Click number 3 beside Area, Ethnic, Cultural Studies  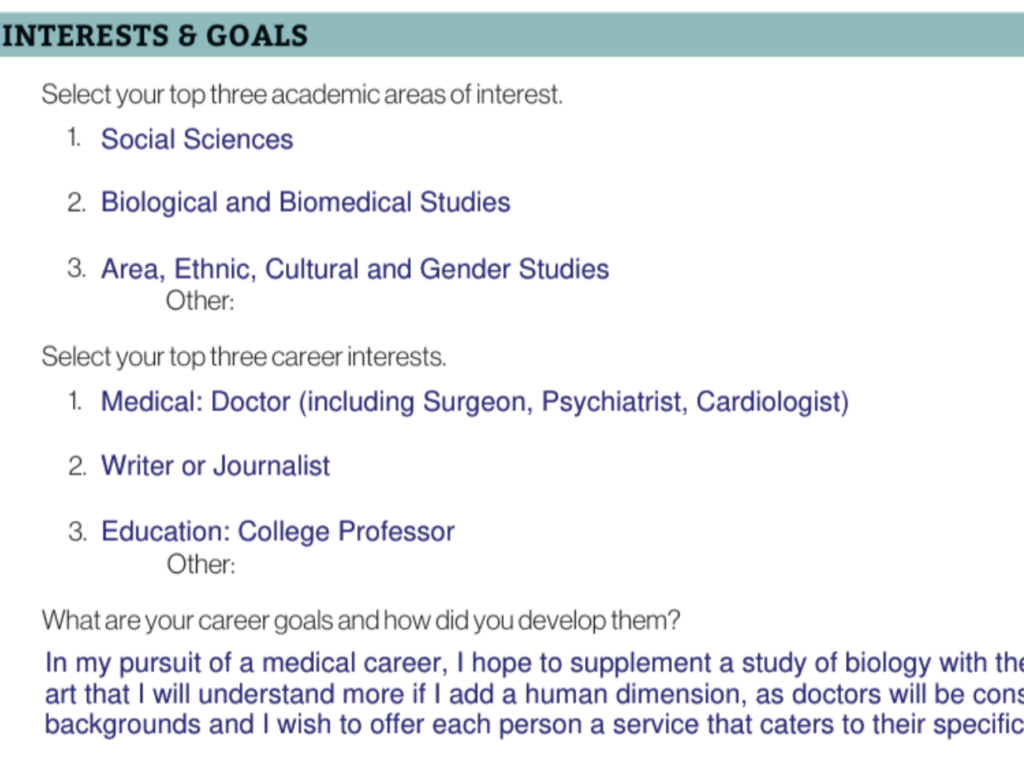pyautogui.click(x=76, y=268)
